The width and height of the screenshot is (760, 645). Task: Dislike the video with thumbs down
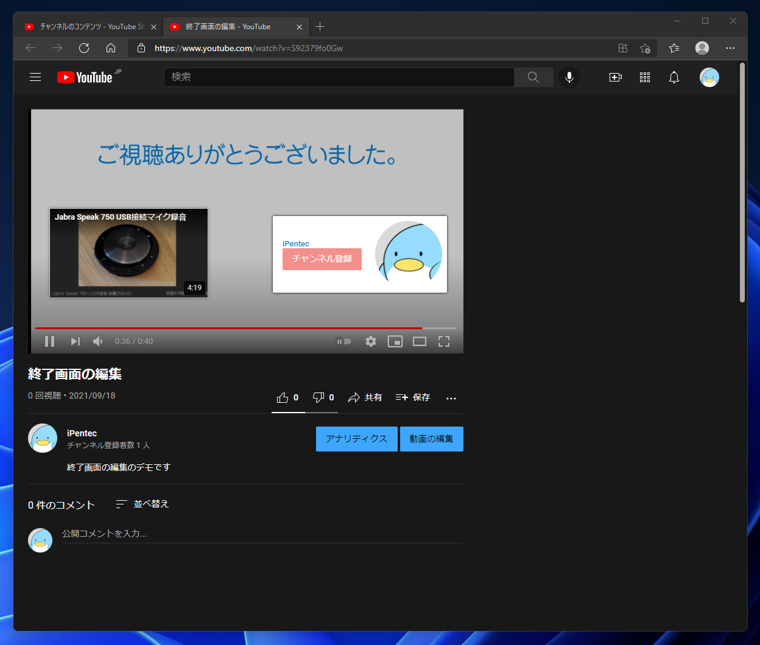pyautogui.click(x=323, y=397)
